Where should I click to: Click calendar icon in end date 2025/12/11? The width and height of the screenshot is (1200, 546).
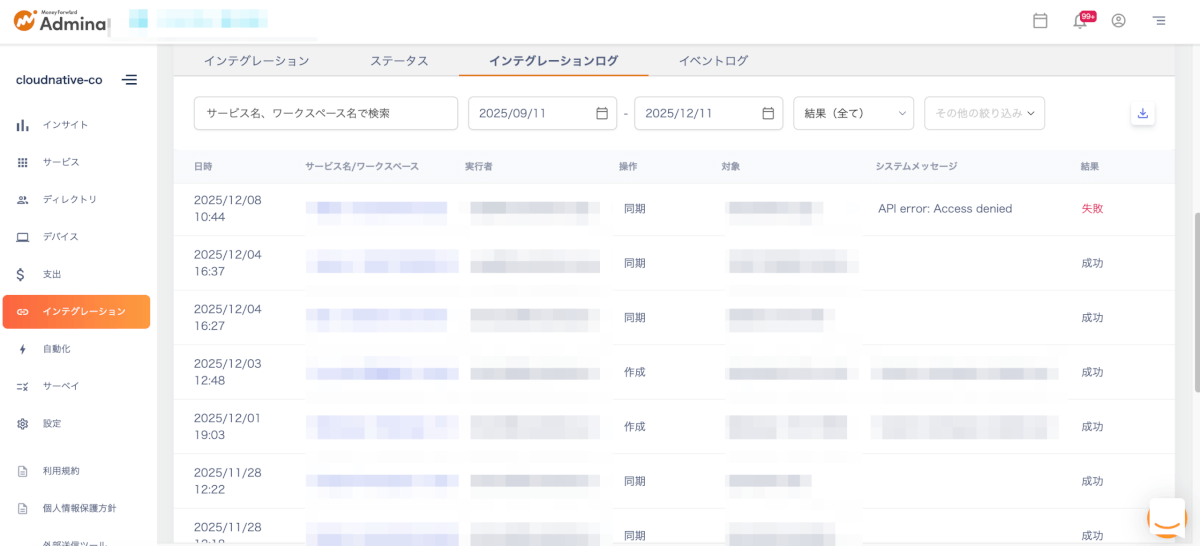[x=768, y=114]
